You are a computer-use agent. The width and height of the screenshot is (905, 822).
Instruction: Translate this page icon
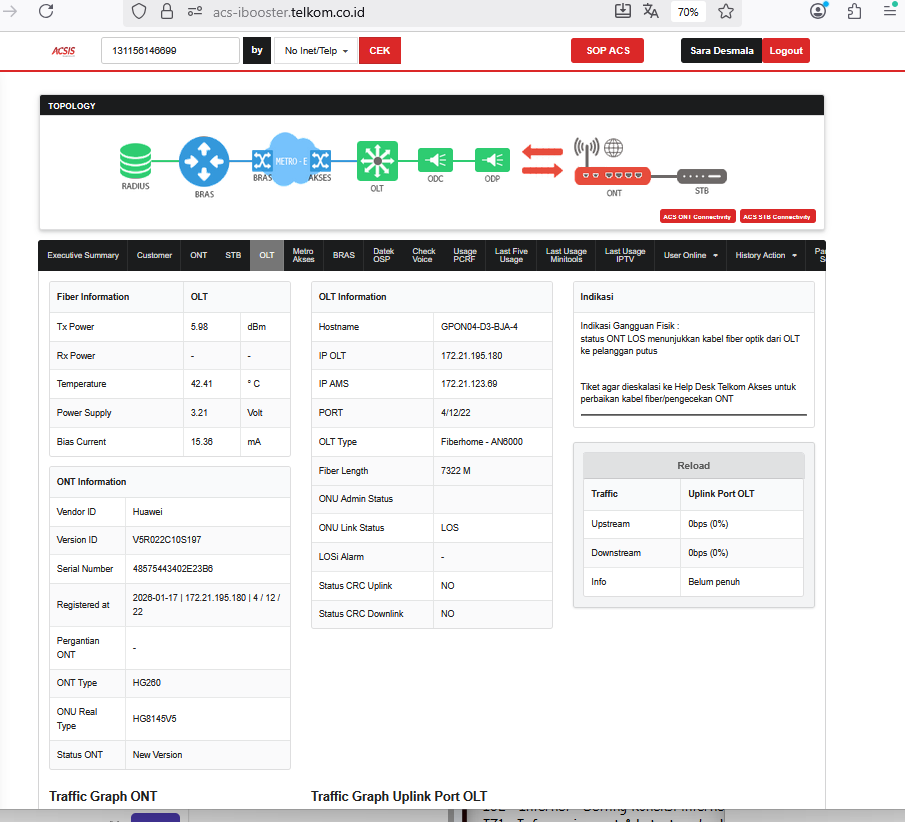point(650,11)
